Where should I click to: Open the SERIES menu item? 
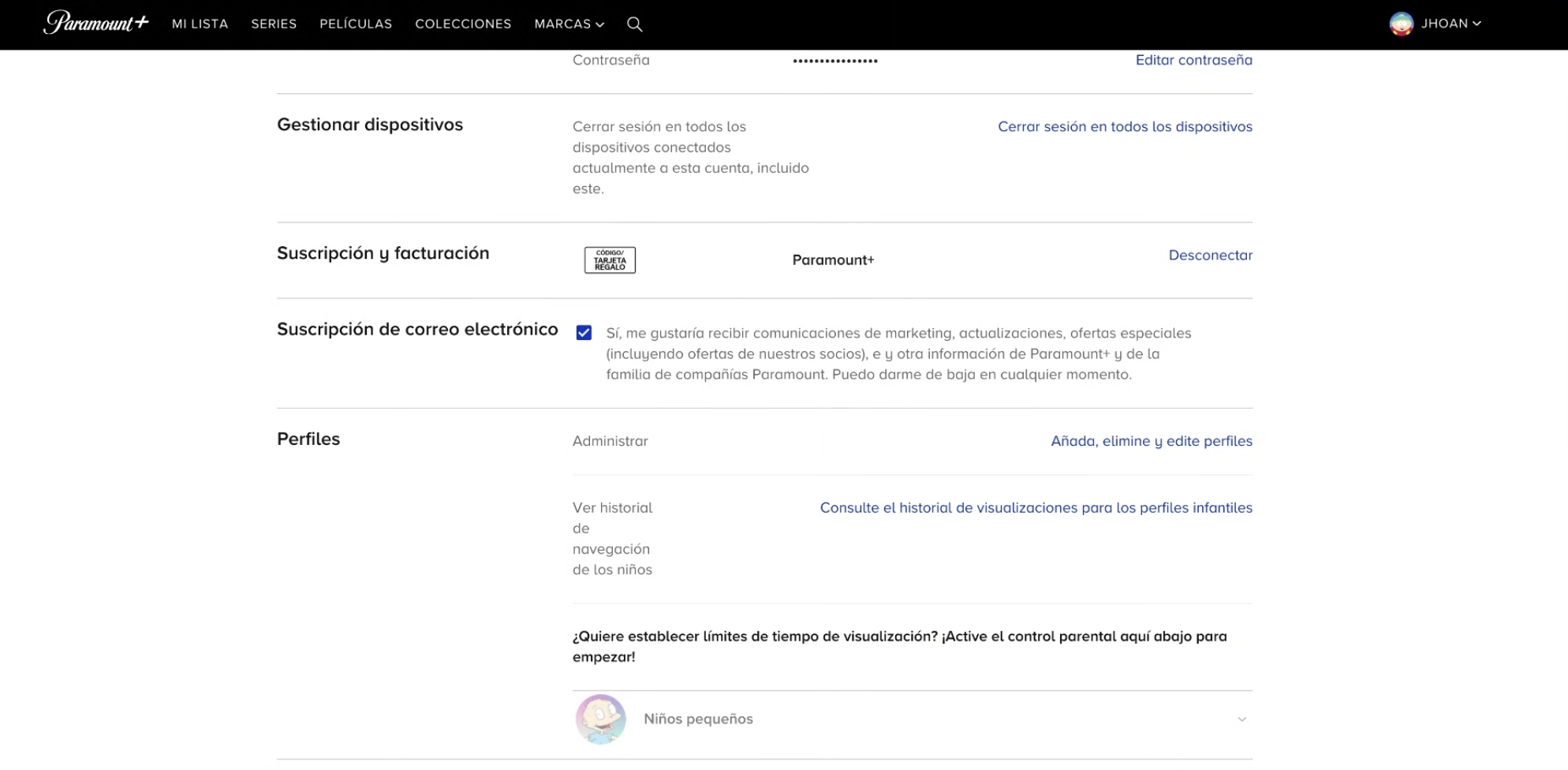point(274,24)
